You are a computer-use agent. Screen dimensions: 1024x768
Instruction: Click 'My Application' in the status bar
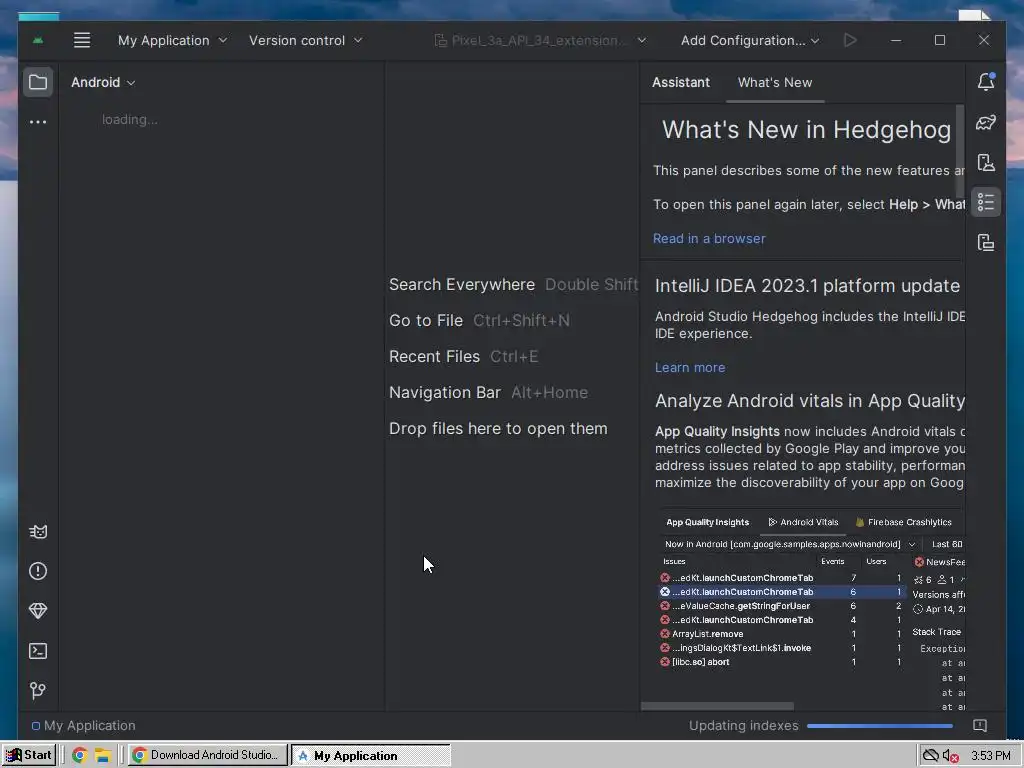[89, 726]
